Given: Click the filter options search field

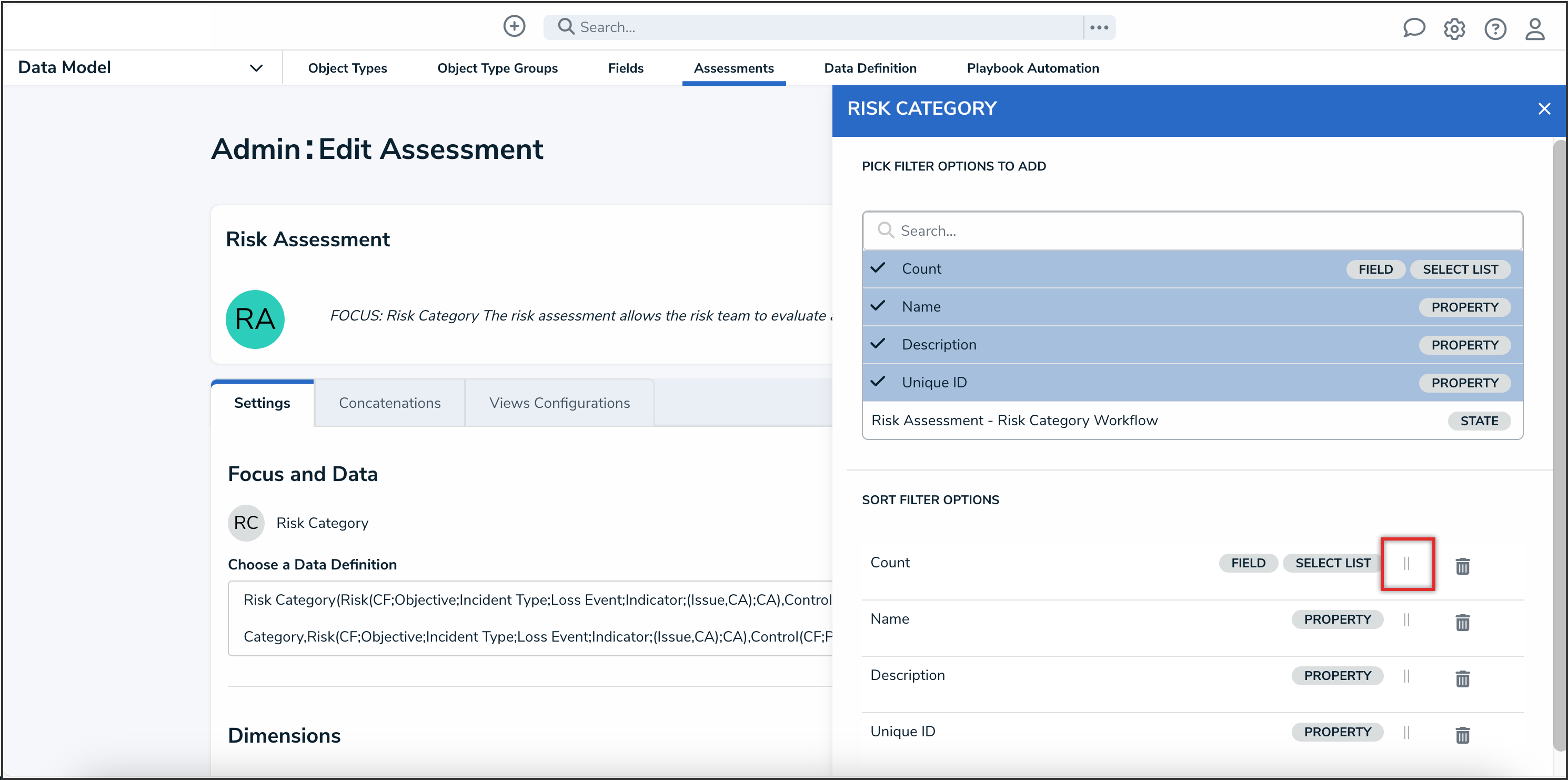Looking at the screenshot, I should 1192,231.
